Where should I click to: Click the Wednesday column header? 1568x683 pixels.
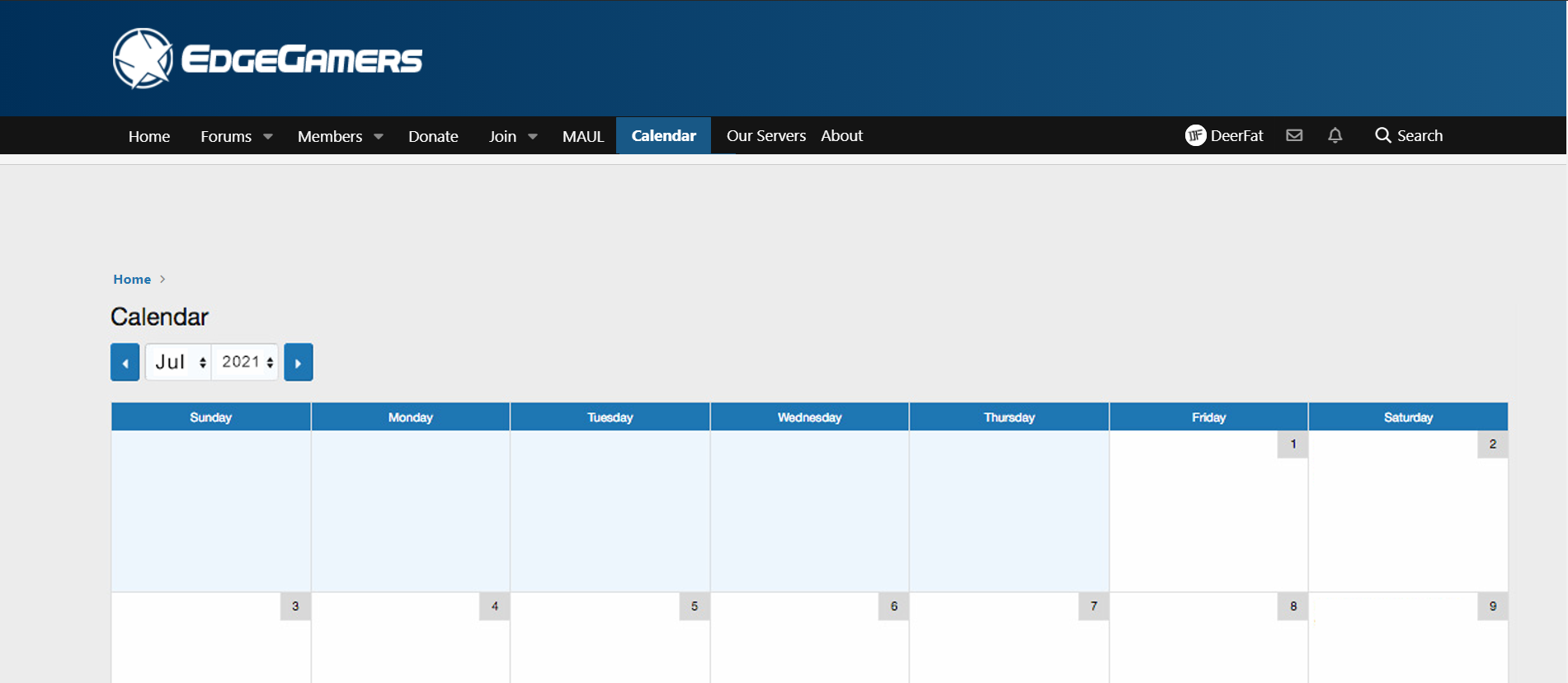click(x=810, y=417)
